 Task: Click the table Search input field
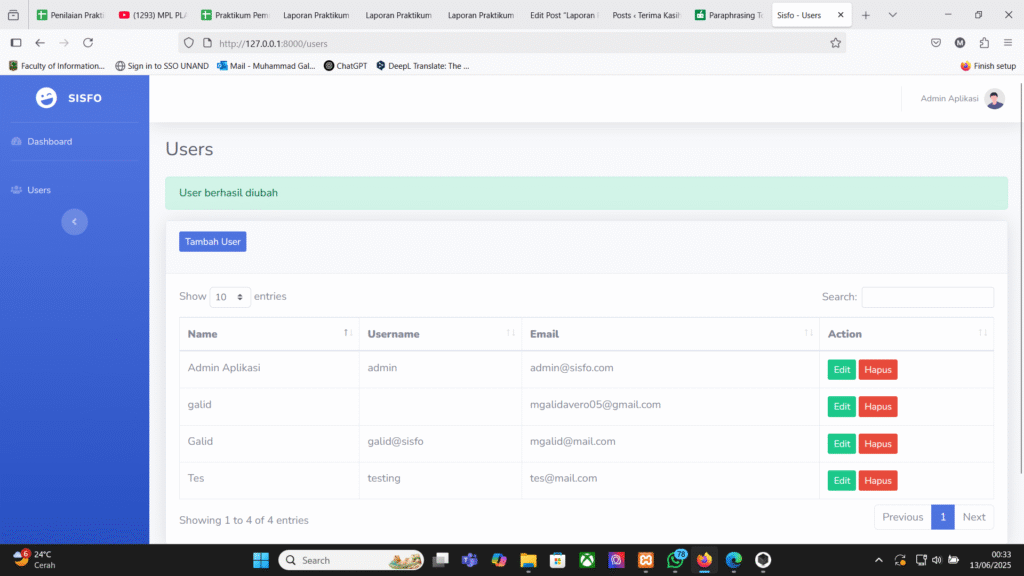click(x=927, y=297)
